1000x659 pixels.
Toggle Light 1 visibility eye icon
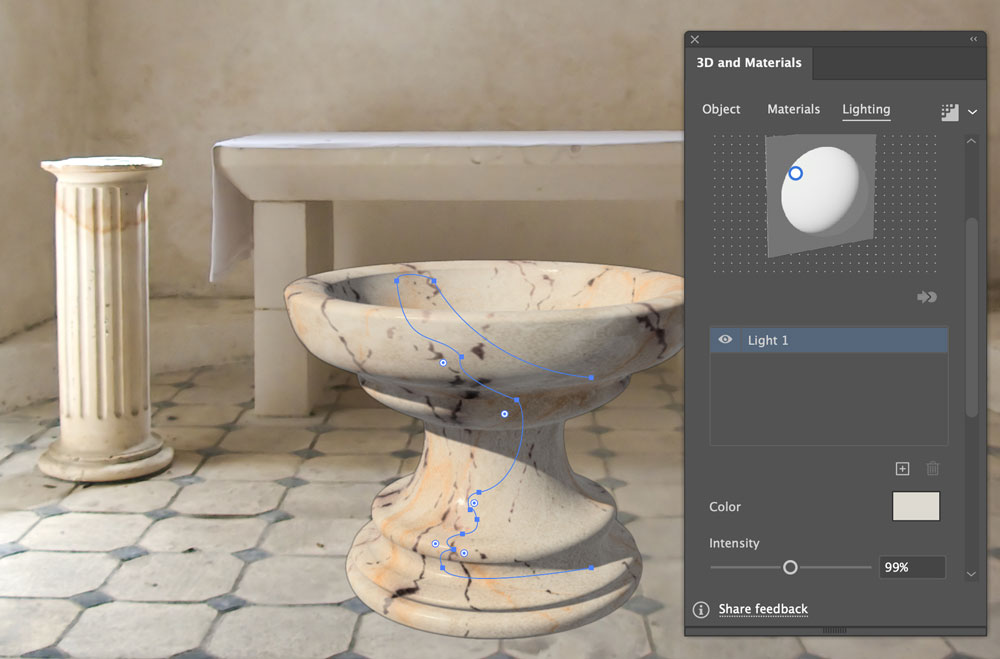pyautogui.click(x=725, y=339)
